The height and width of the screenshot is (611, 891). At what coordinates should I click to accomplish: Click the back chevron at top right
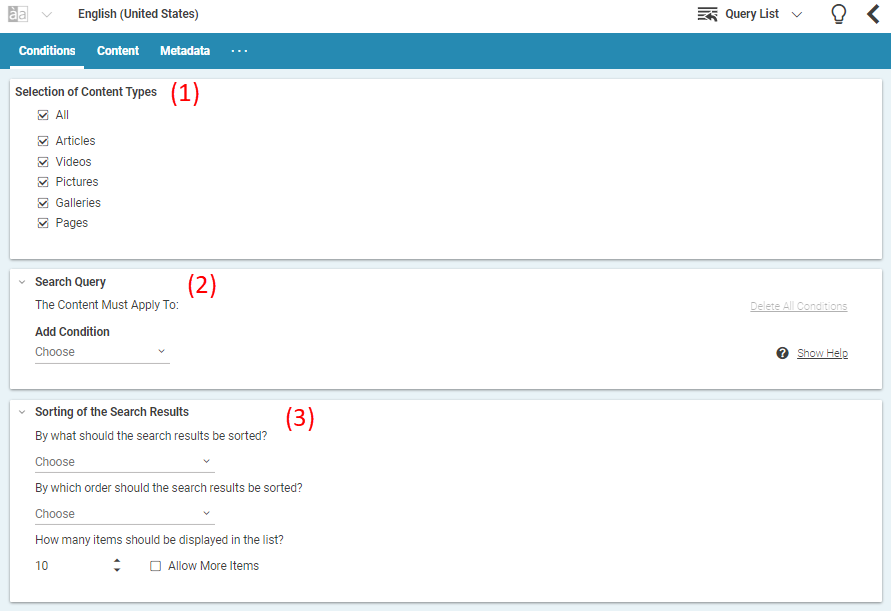pos(873,14)
